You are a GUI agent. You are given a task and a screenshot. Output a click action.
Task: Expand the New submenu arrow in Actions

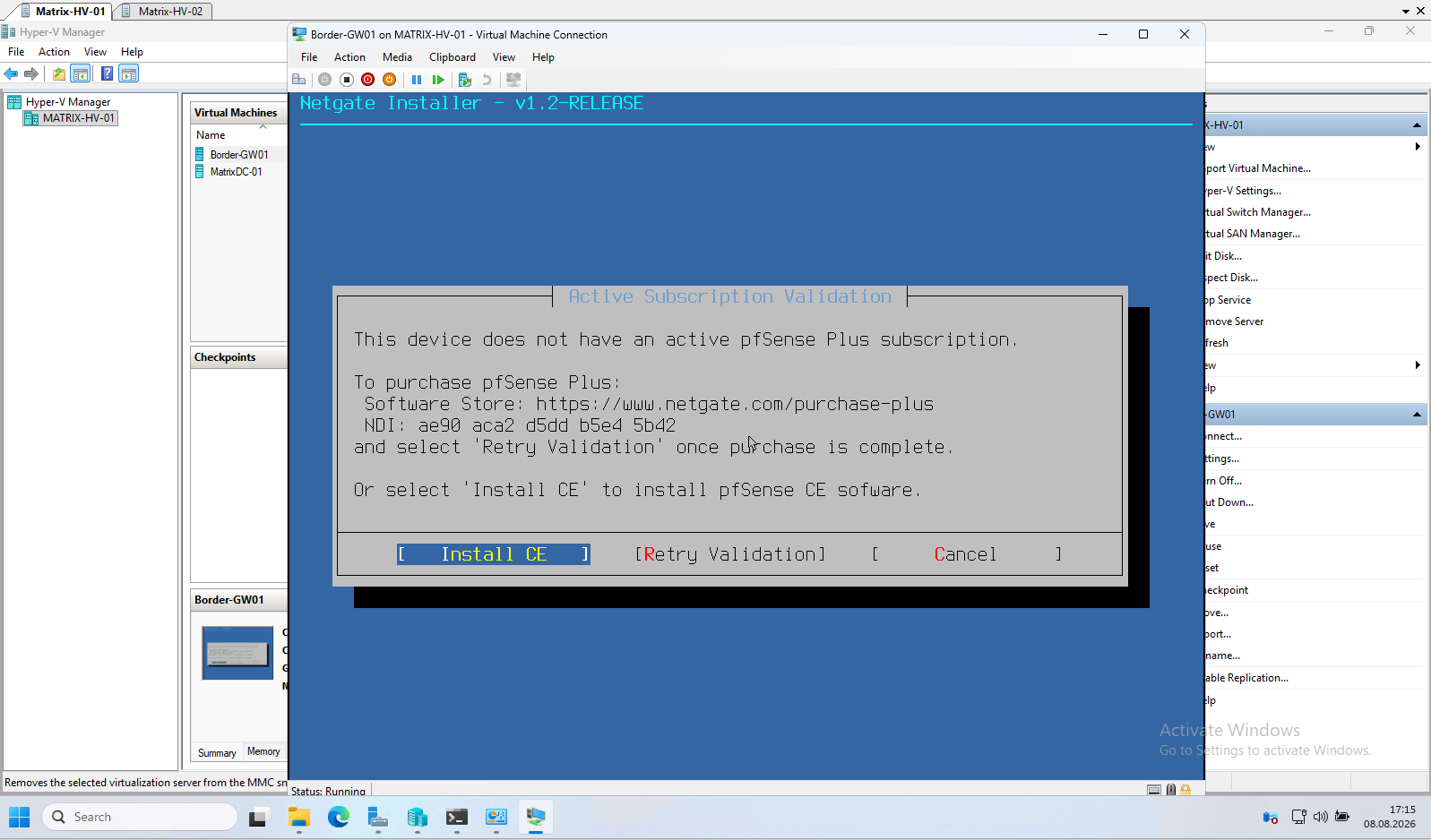[x=1418, y=147]
